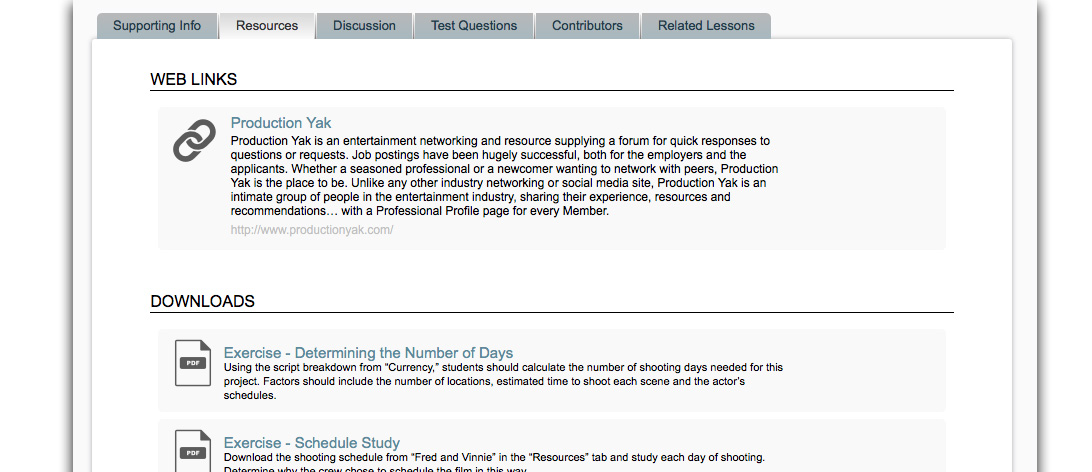Select the Resources tab
Screen dimensions: 1092x472
267,26
